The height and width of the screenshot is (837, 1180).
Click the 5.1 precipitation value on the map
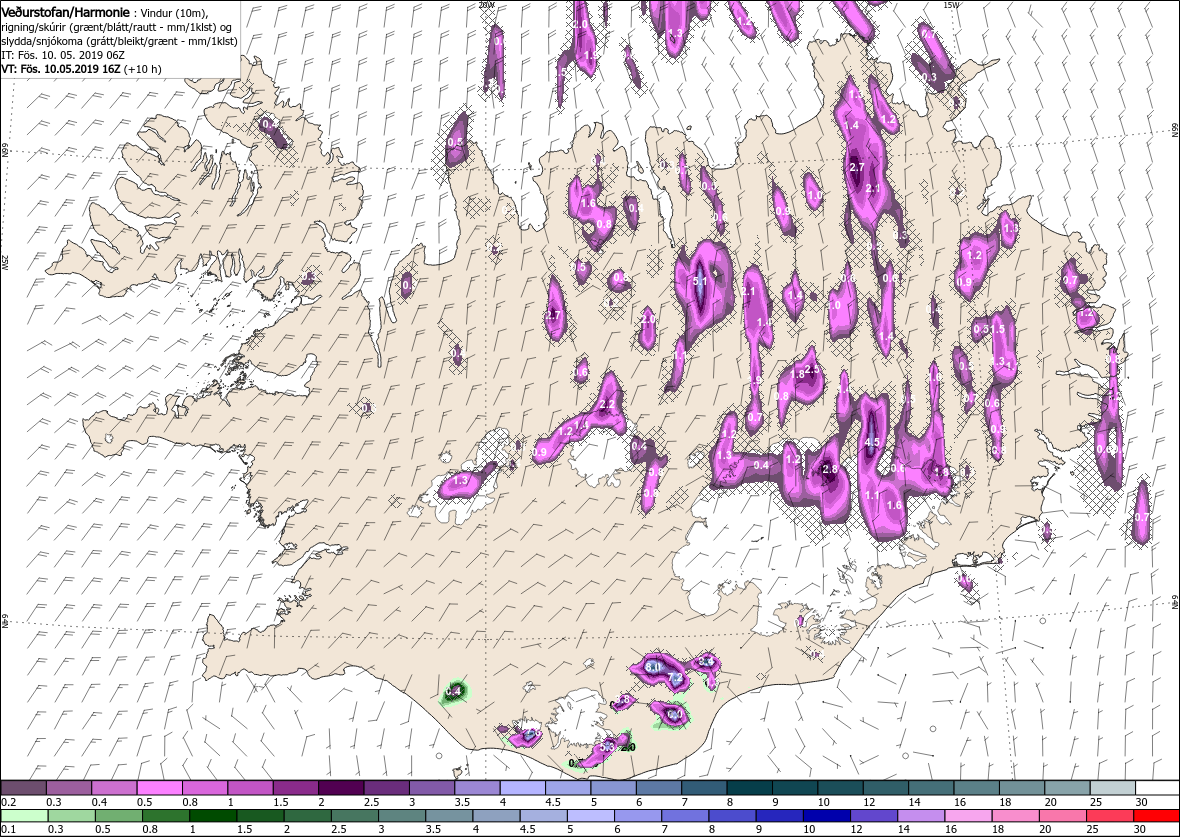pos(699,281)
